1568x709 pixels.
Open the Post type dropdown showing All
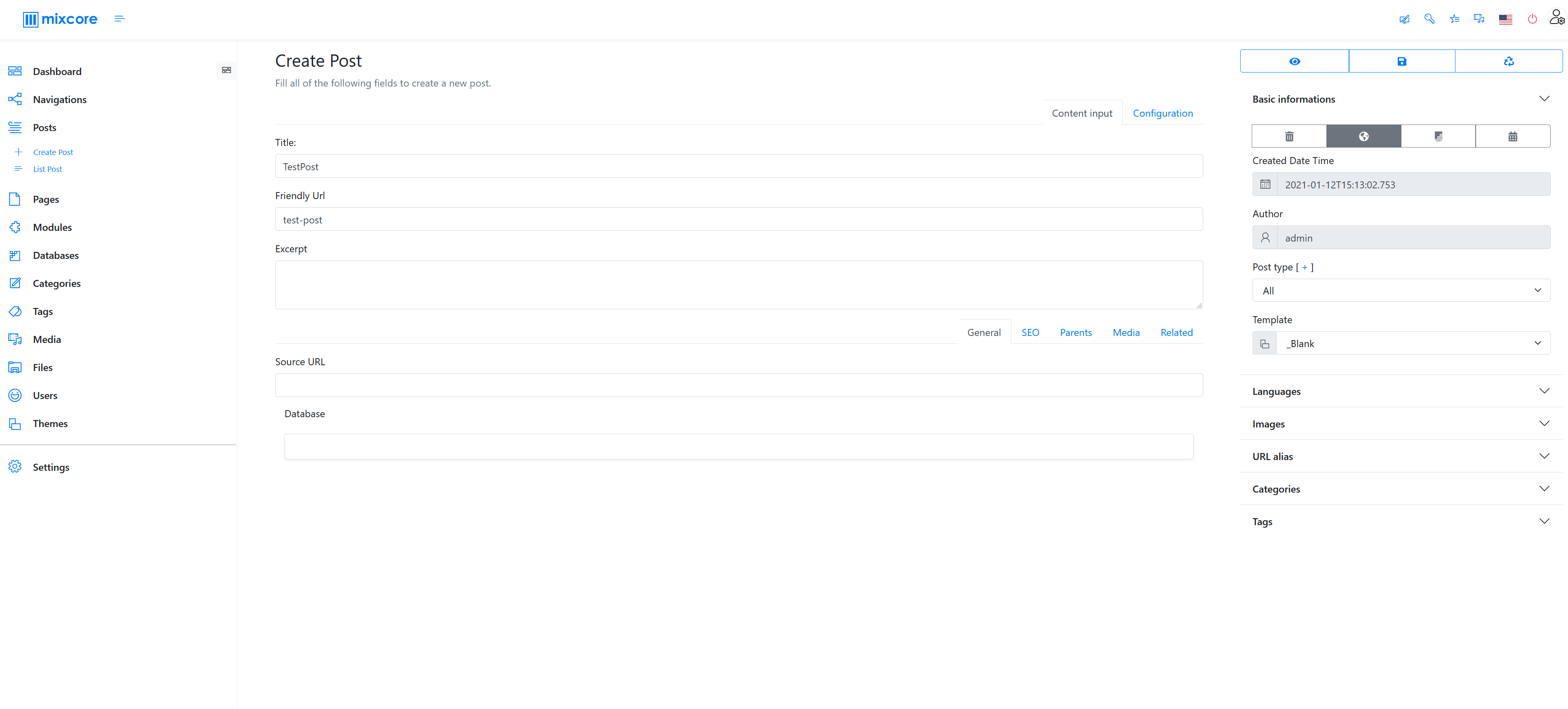pyautogui.click(x=1401, y=290)
